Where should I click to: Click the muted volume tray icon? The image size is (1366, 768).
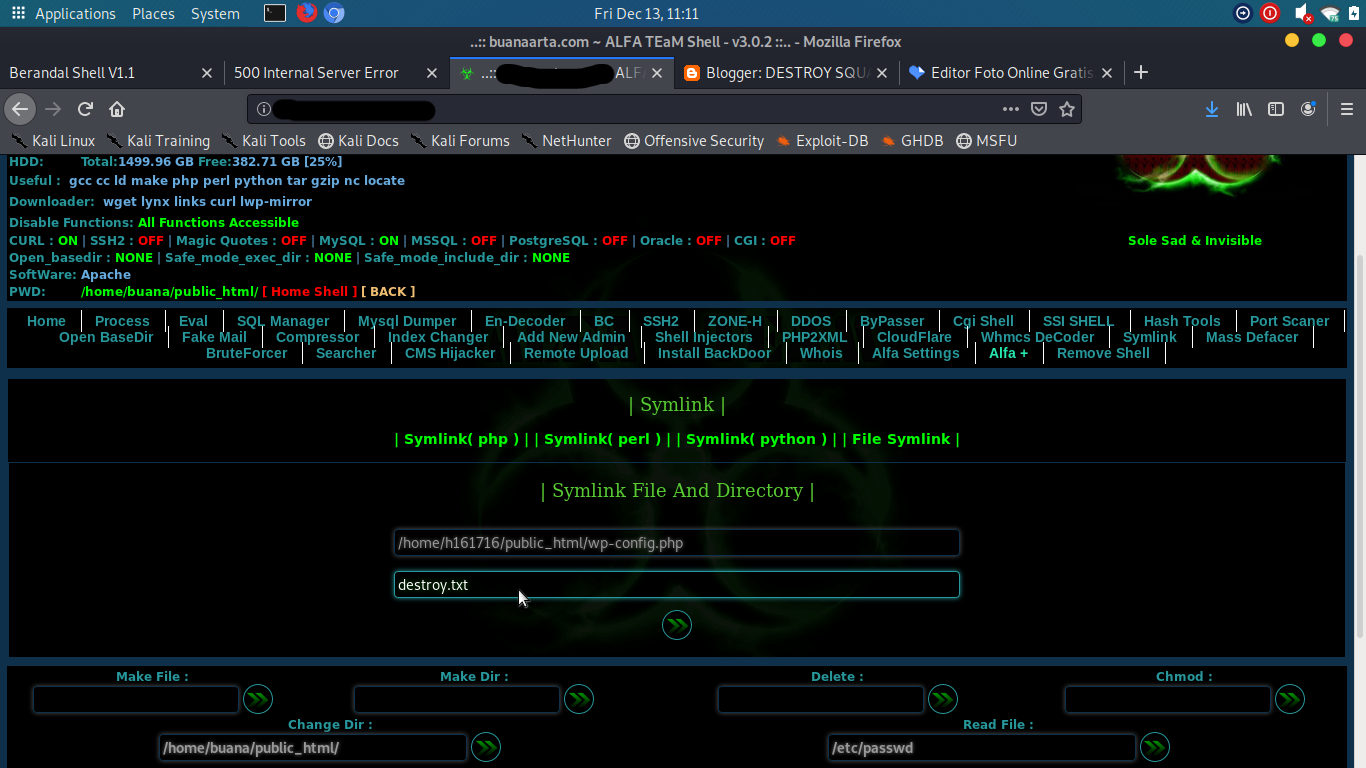tap(1302, 13)
